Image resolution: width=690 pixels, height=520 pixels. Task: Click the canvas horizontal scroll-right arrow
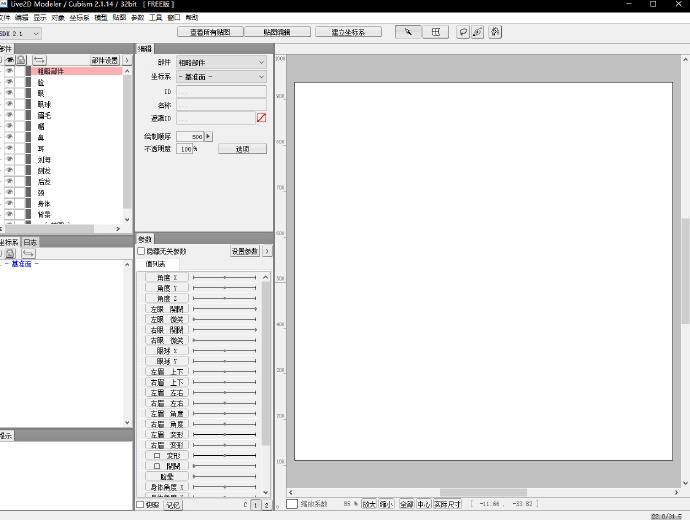(x=676, y=492)
